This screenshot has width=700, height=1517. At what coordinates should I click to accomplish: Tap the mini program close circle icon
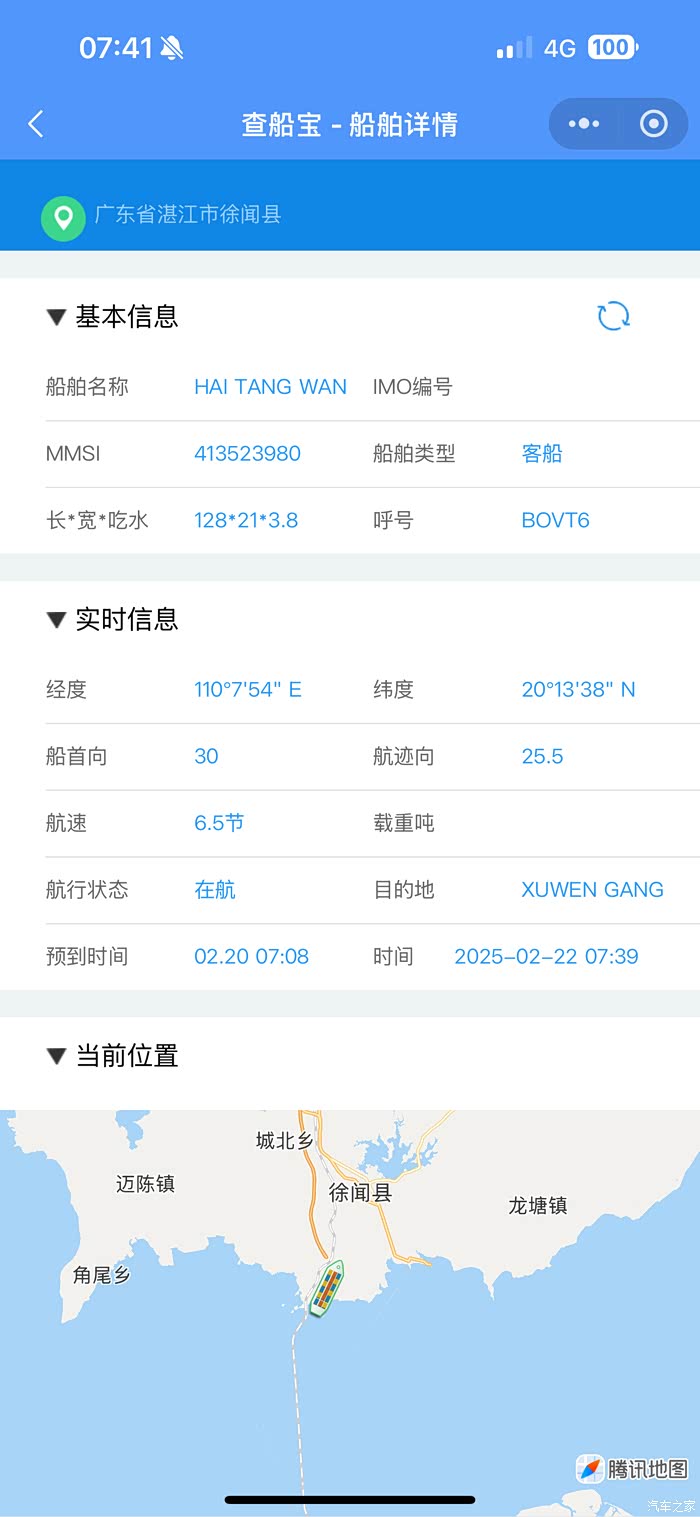653,124
